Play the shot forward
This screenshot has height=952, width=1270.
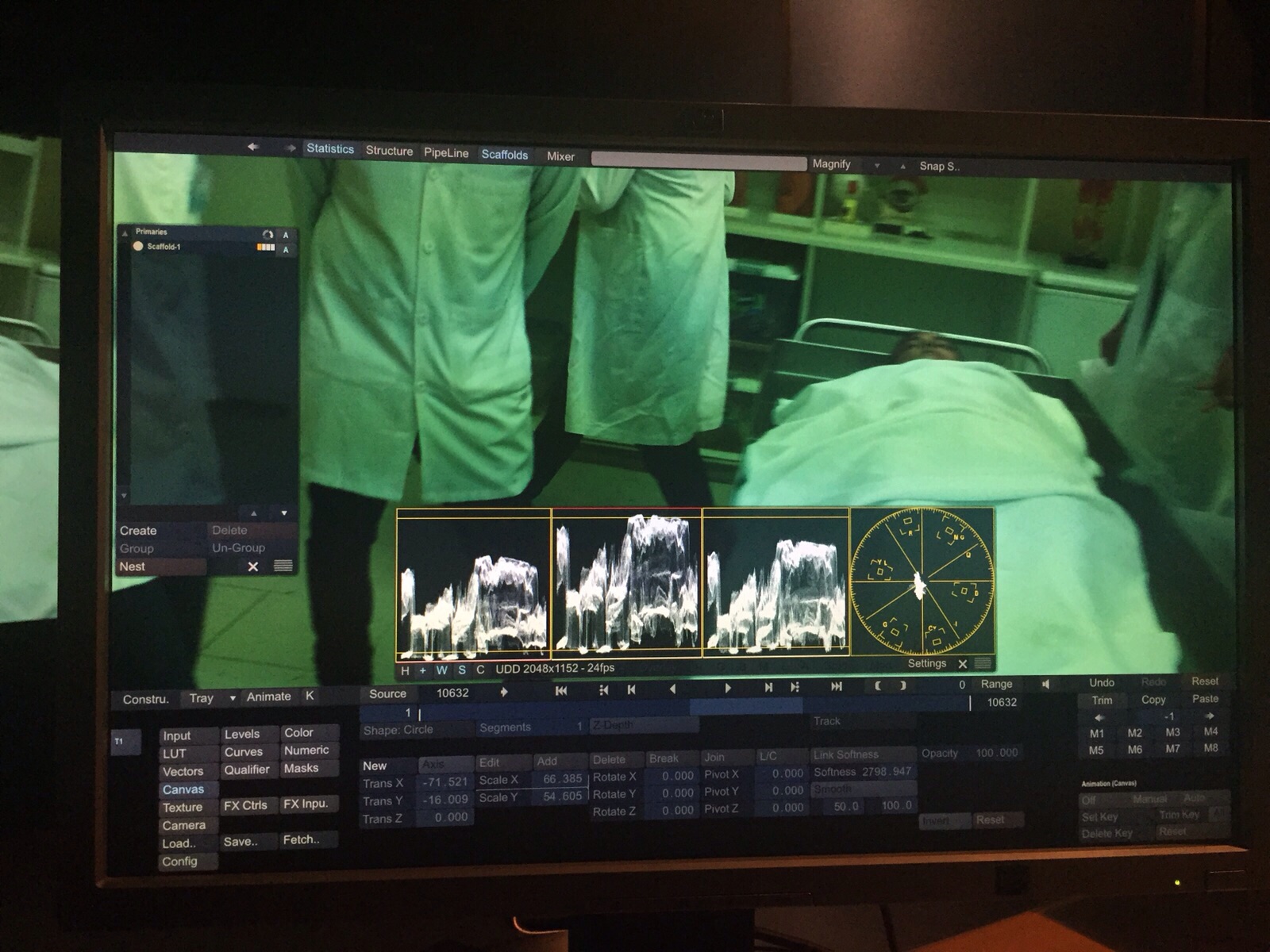click(x=728, y=688)
